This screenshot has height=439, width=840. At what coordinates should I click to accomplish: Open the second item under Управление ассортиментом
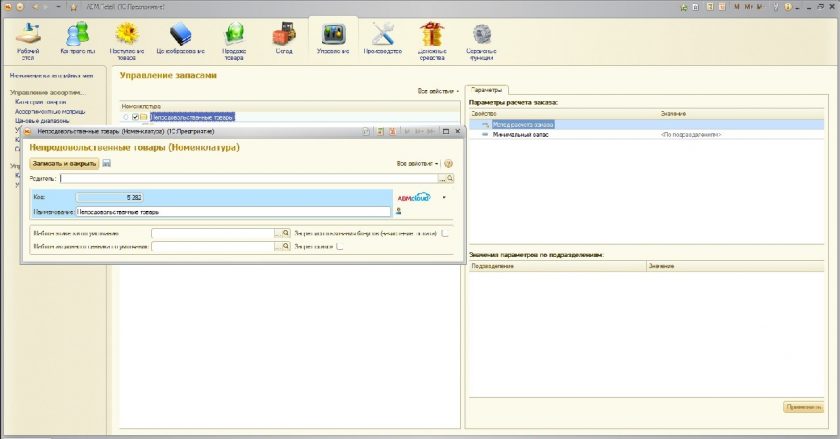coord(50,111)
